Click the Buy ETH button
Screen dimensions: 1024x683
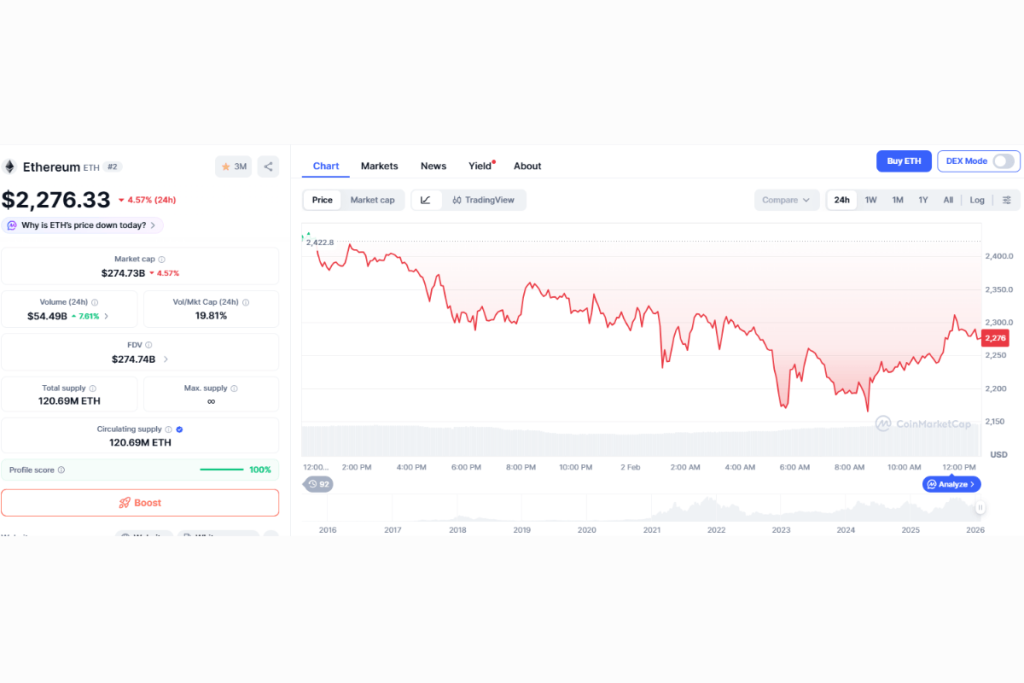(904, 161)
